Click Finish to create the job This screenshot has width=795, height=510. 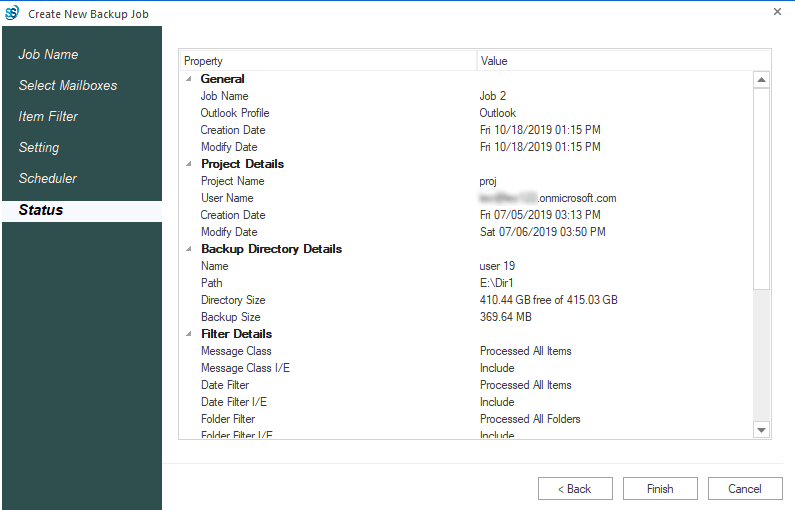pyautogui.click(x=660, y=489)
